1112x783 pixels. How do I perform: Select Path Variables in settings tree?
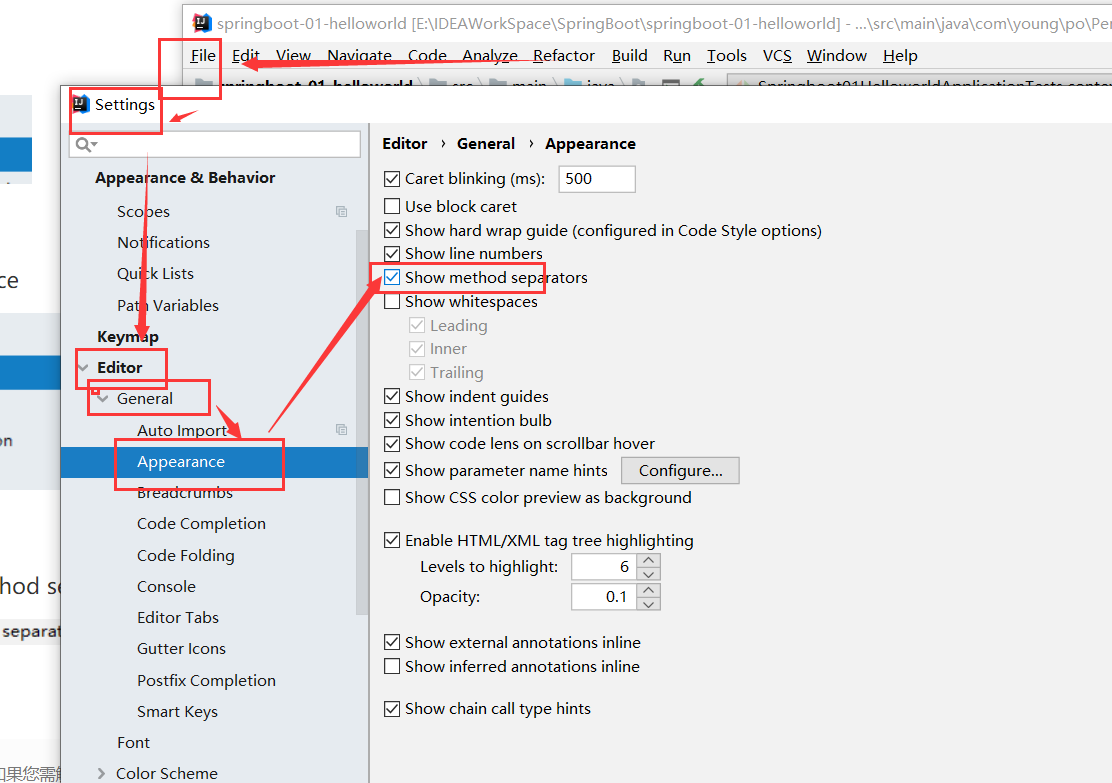(x=168, y=306)
